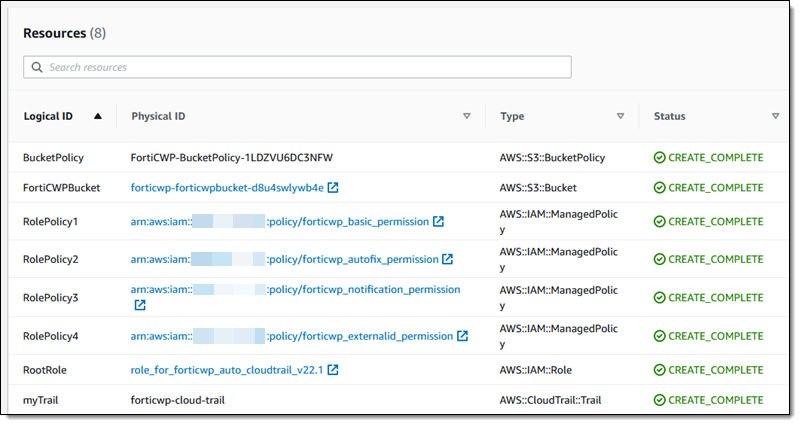Click RootRole status checkmark icon
The height and width of the screenshot is (425, 800).
[x=659, y=370]
